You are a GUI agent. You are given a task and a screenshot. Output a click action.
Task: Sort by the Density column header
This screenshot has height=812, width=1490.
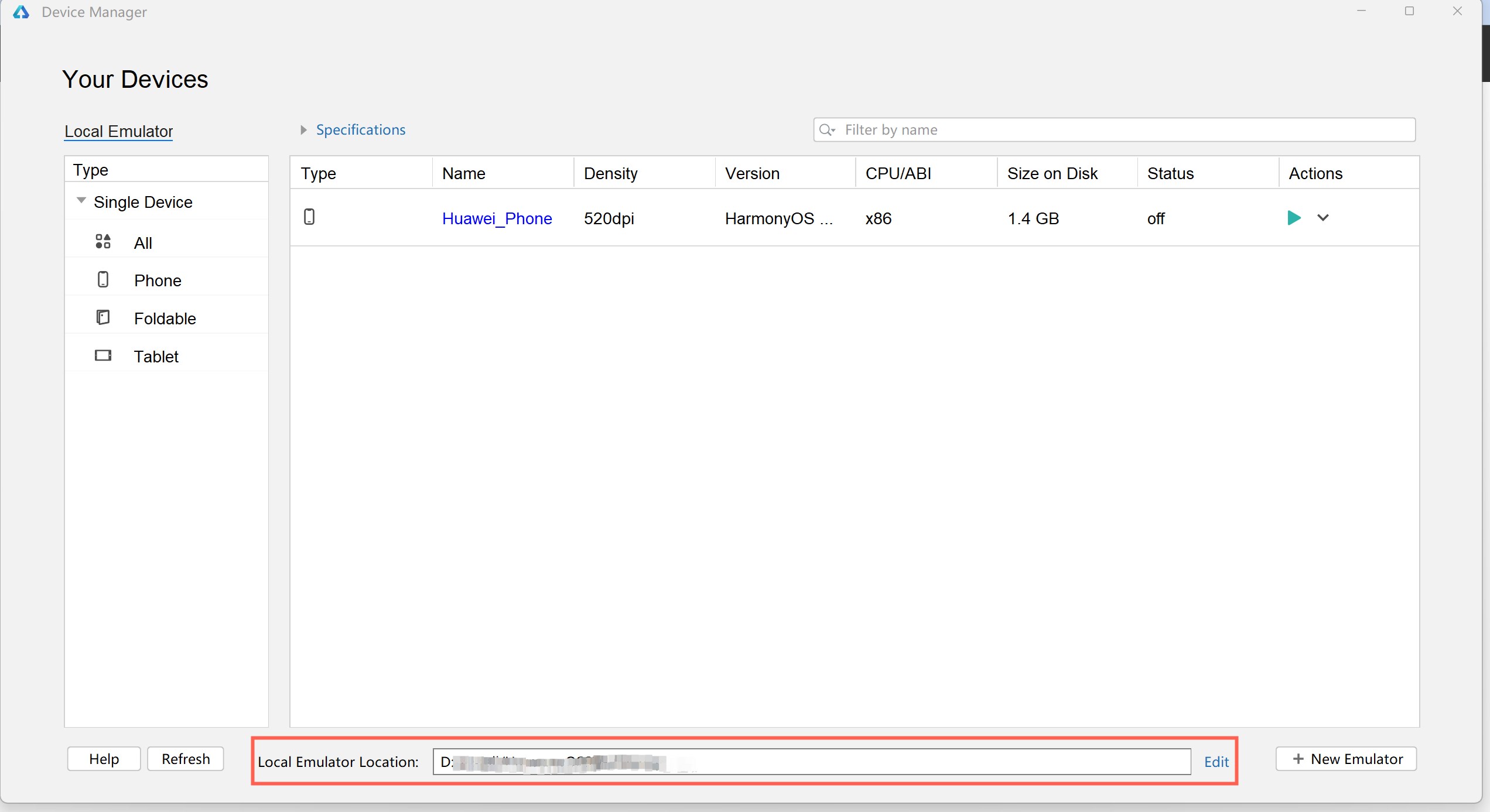(x=644, y=173)
